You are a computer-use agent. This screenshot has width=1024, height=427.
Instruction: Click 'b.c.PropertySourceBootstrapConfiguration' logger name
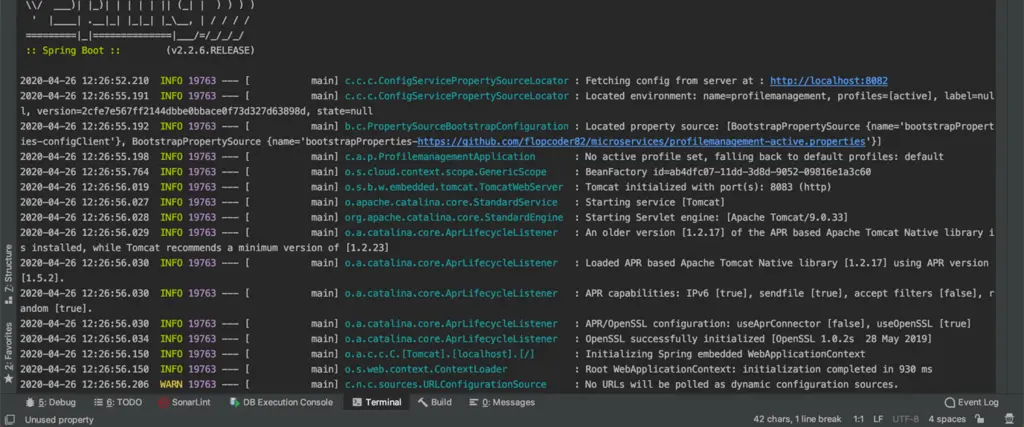[x=456, y=126]
